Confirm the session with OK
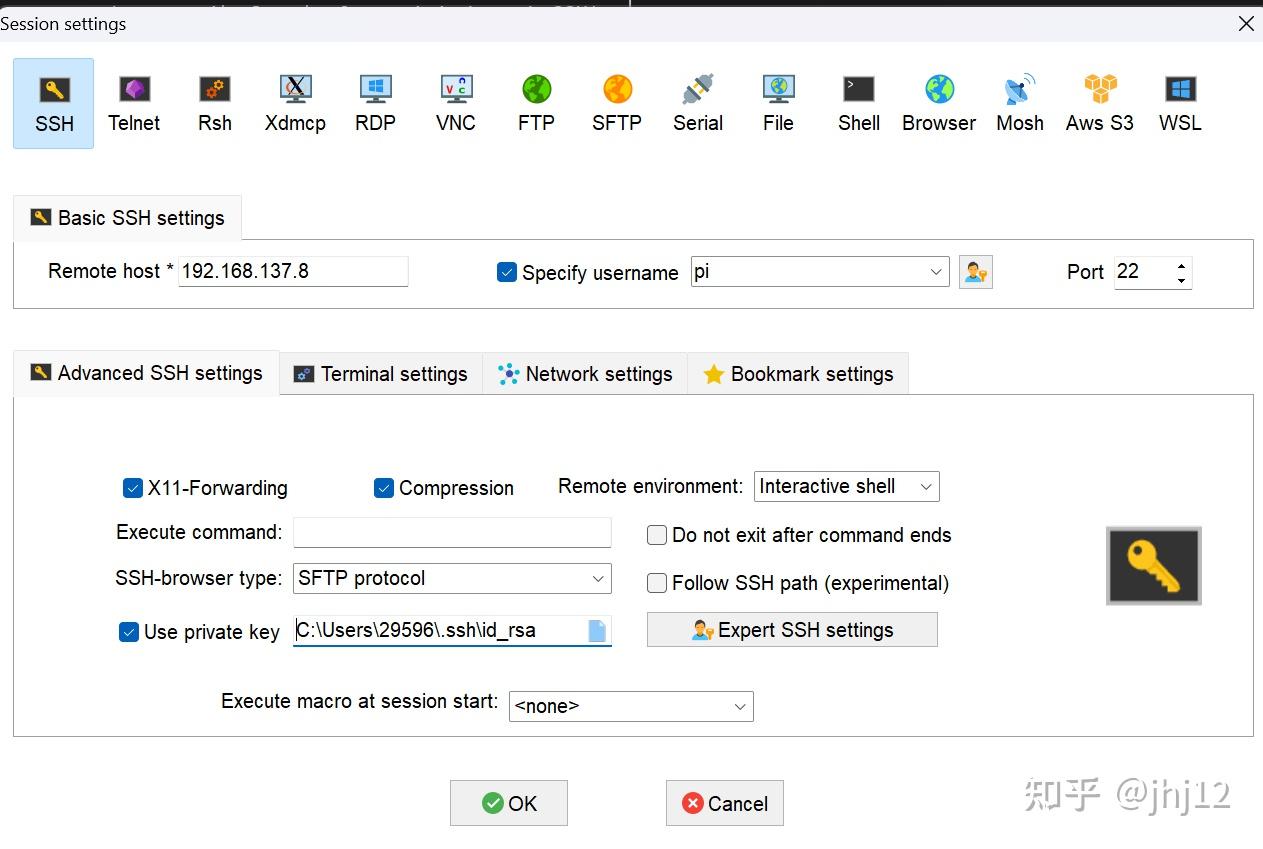 [509, 803]
